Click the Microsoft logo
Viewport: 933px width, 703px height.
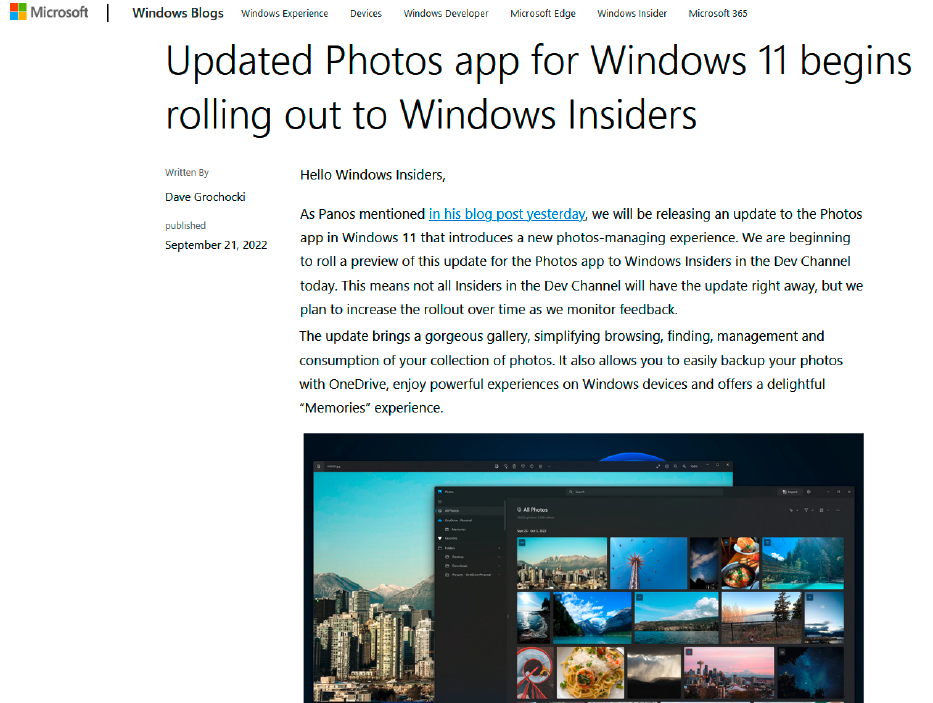coord(49,12)
